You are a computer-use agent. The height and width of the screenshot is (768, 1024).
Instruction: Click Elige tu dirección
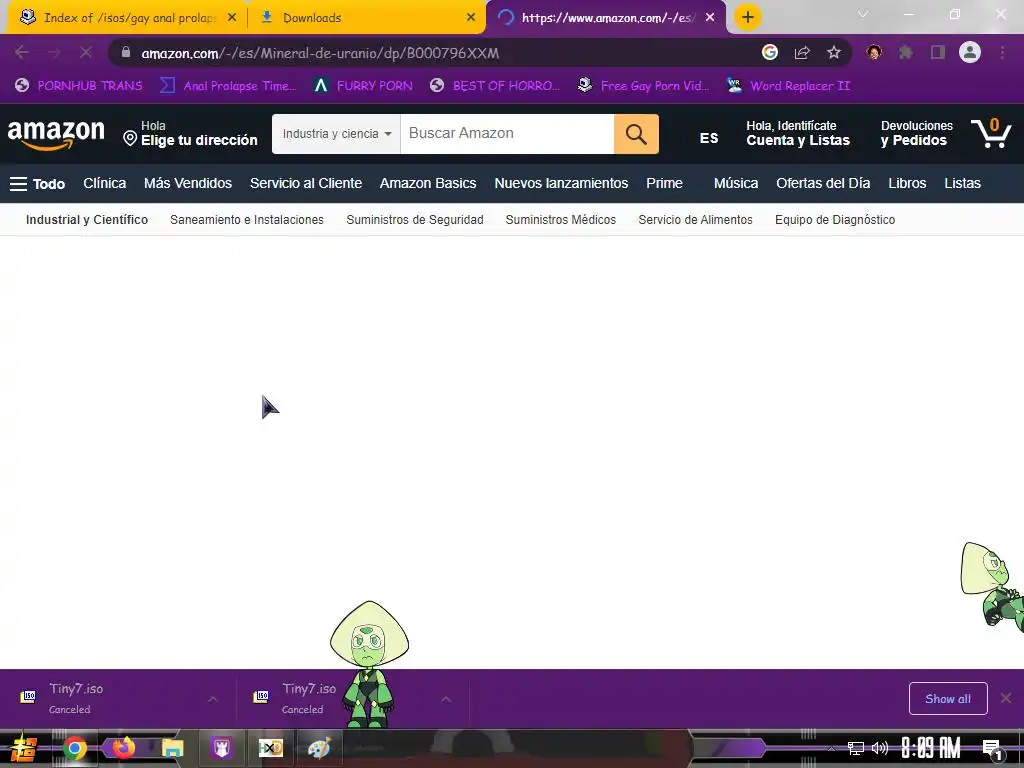click(x=191, y=133)
